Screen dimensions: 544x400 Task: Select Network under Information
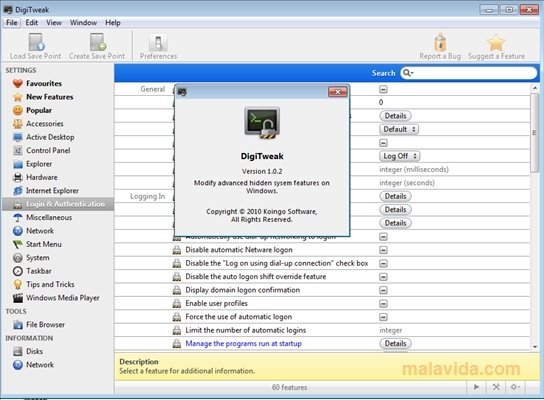coord(40,365)
